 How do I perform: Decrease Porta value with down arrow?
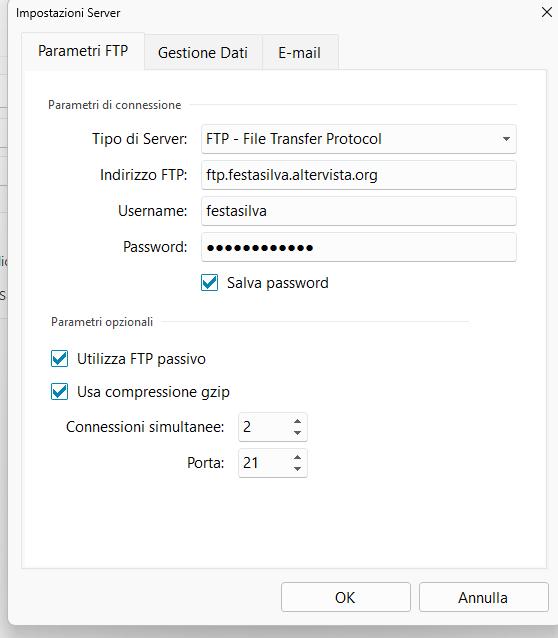298,469
